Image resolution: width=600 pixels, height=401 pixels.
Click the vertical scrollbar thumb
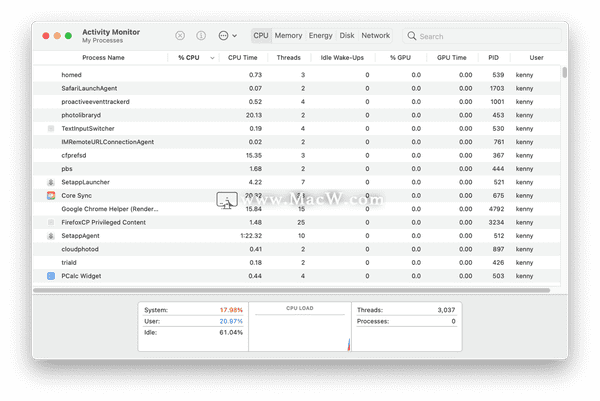564,72
